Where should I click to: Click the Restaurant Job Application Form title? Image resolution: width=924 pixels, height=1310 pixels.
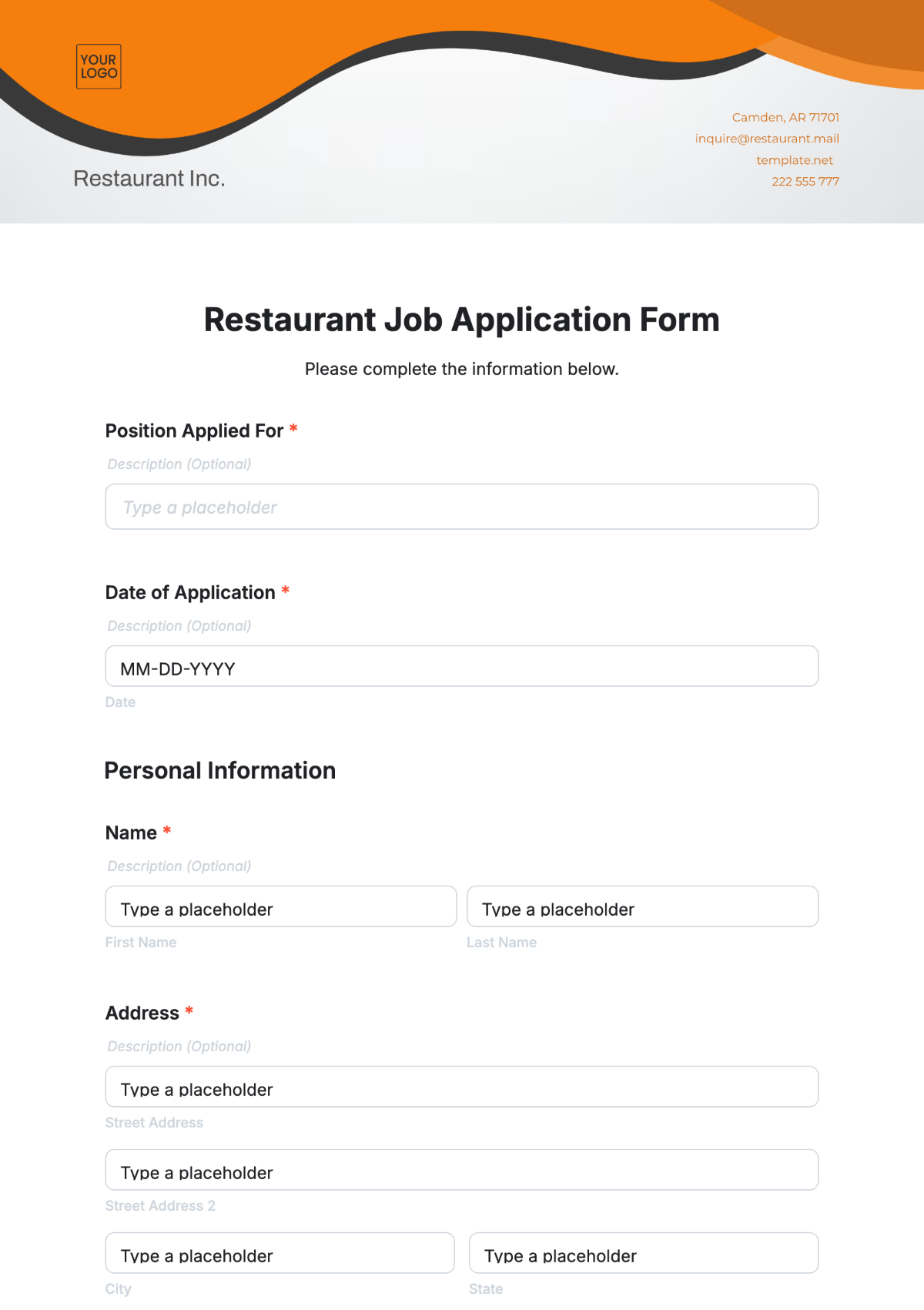(462, 320)
